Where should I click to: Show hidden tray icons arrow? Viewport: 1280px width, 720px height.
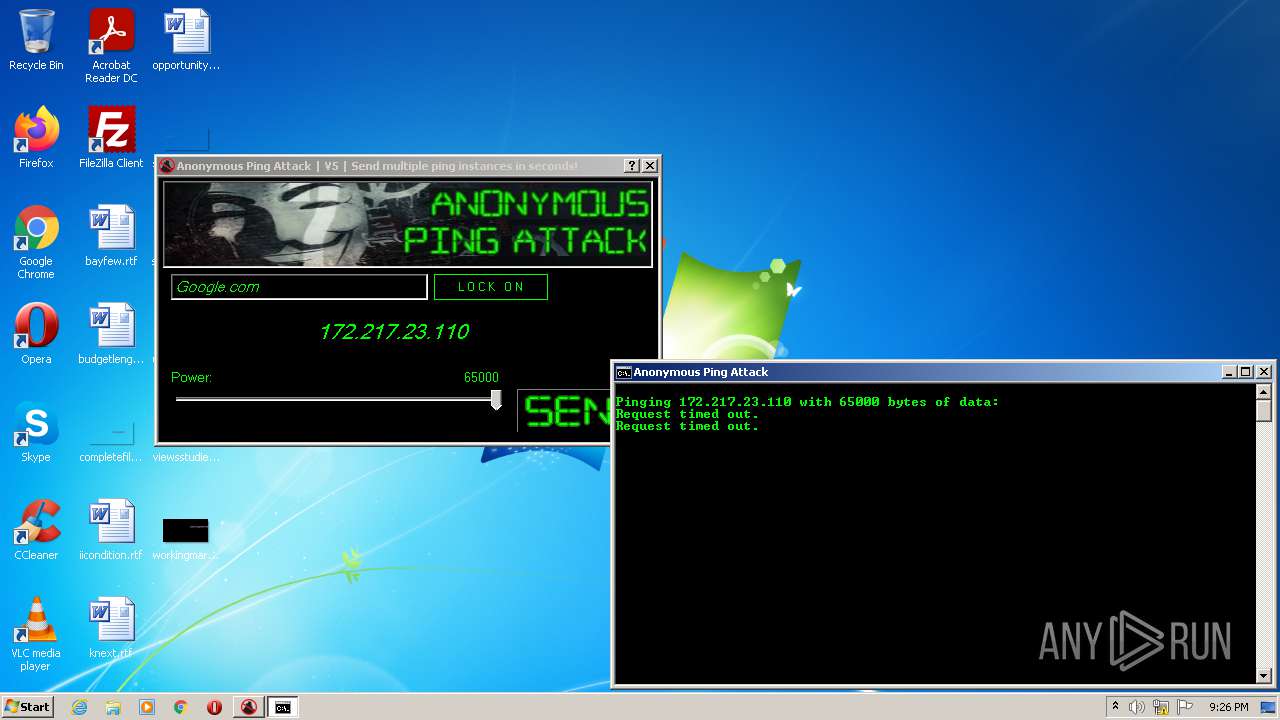(1115, 707)
